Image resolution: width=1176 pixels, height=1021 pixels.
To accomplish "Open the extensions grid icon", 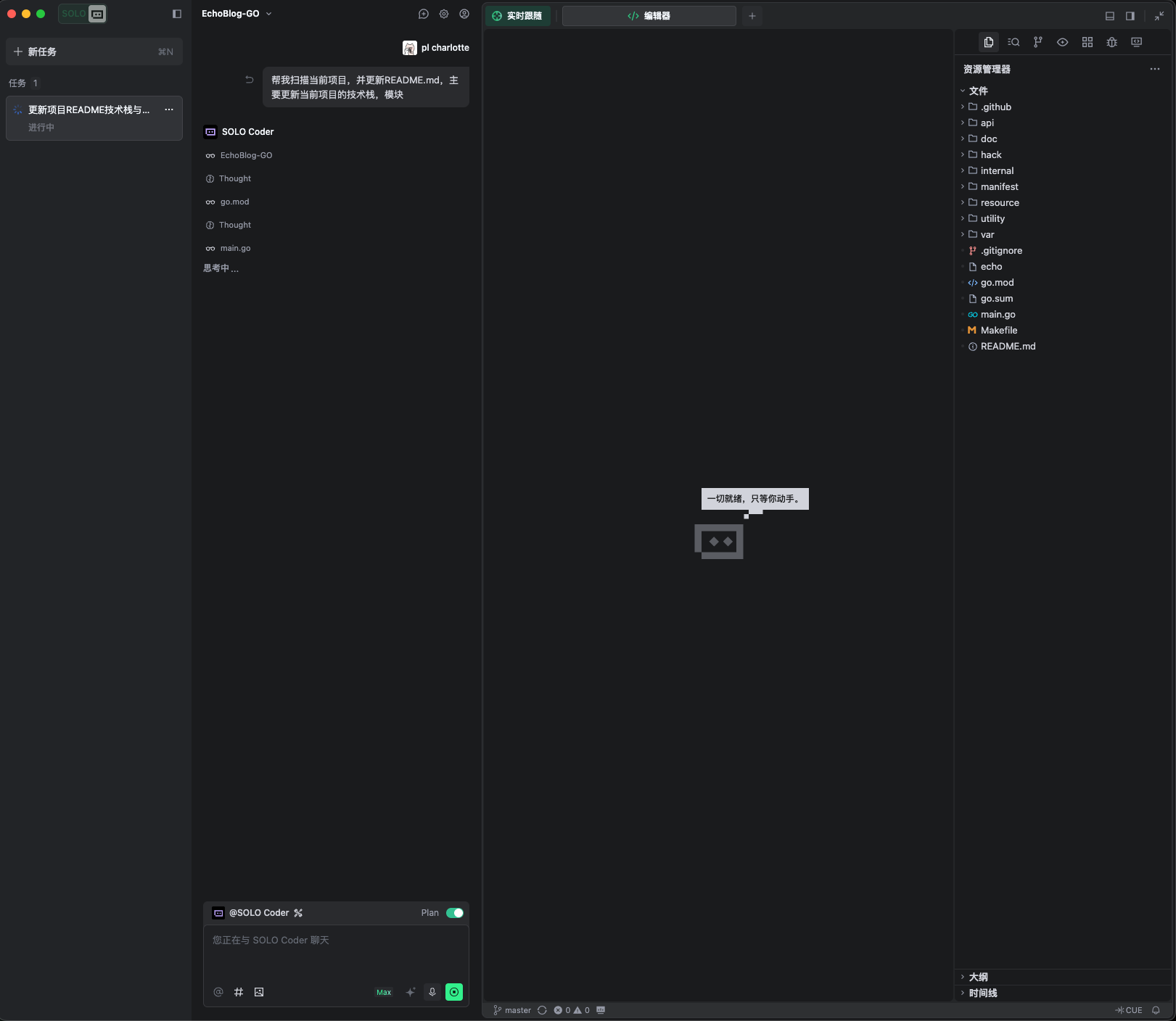I will click(1087, 42).
